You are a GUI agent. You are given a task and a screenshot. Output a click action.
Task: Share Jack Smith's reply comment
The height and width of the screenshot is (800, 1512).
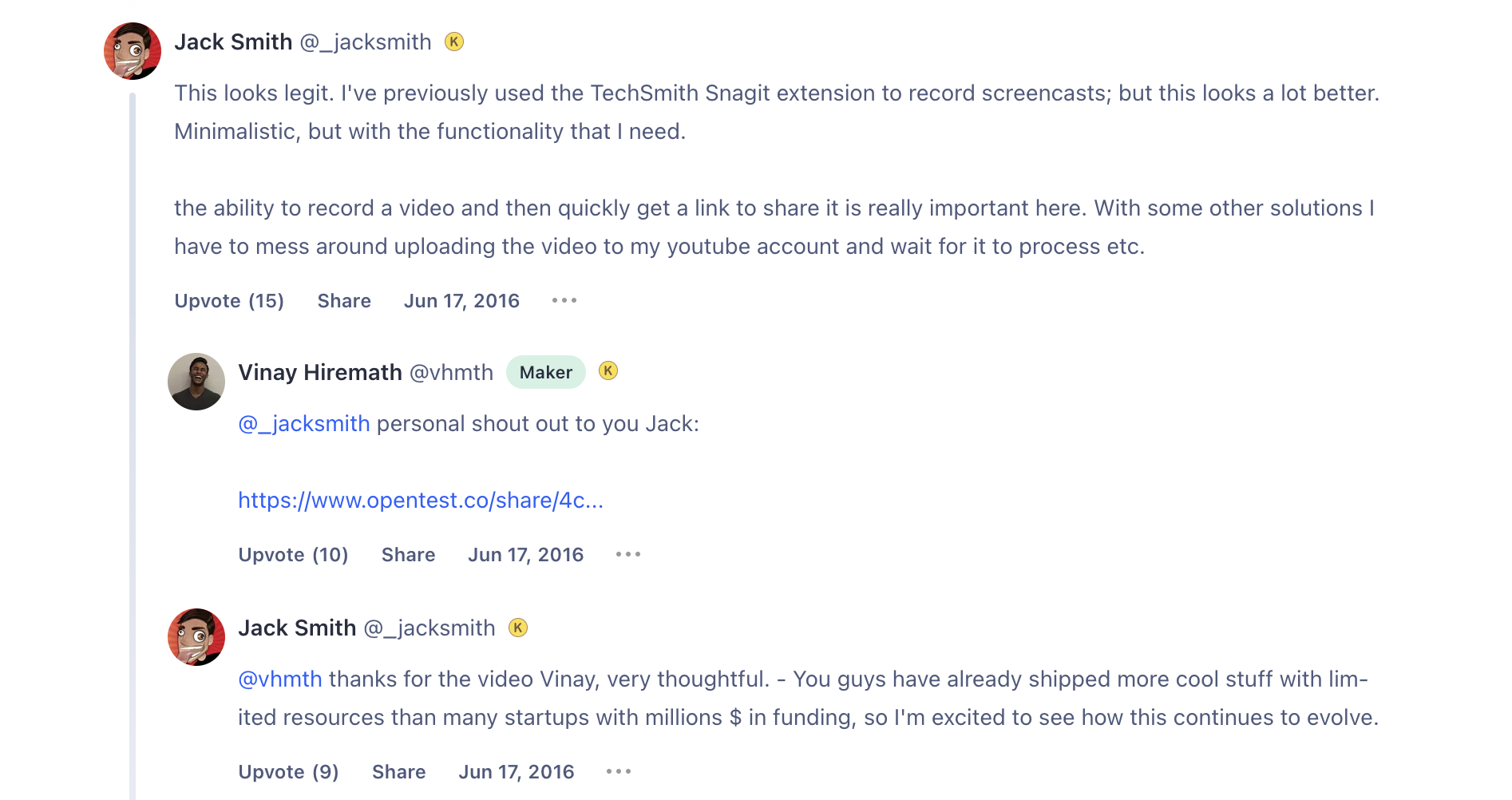tap(398, 772)
